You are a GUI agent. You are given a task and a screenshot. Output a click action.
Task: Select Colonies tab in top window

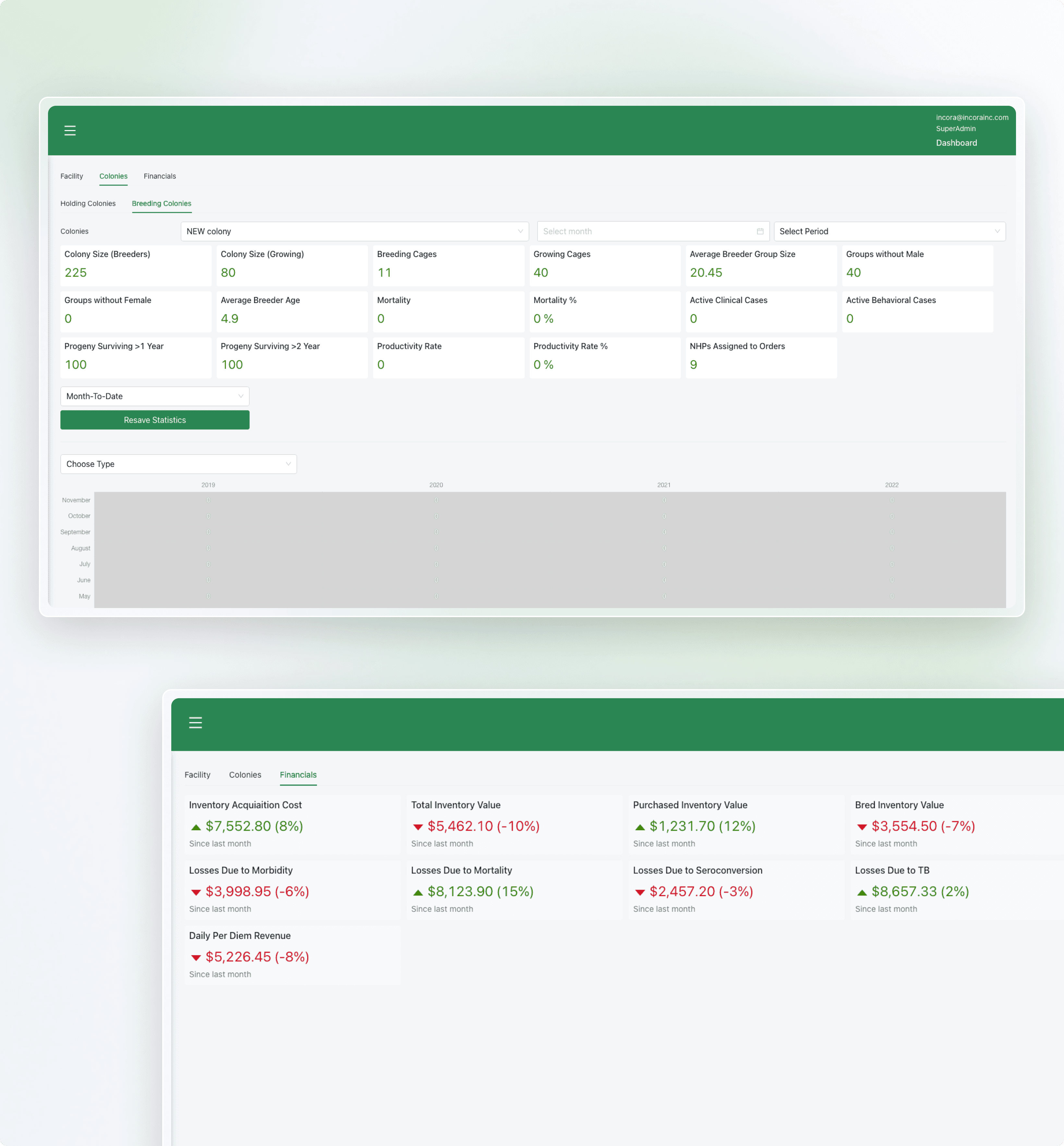click(x=114, y=176)
